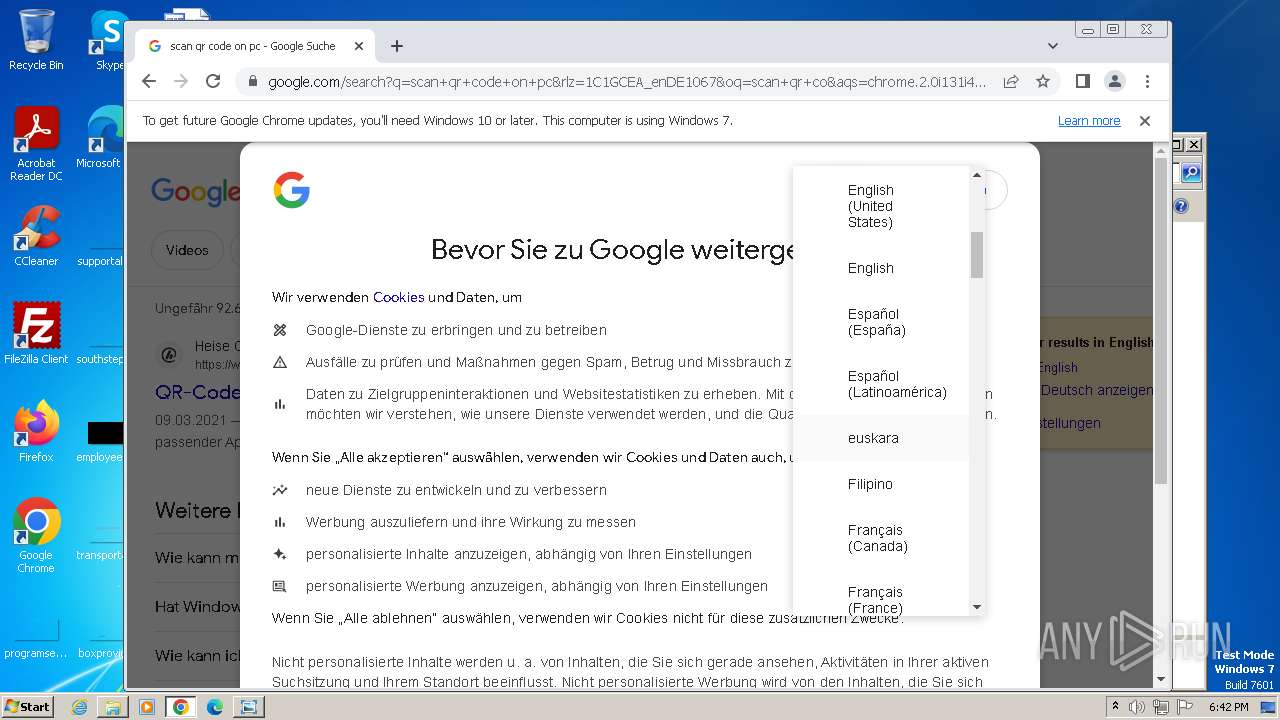Open File Explorer from taskbar
This screenshot has width=1280, height=720.
(113, 706)
